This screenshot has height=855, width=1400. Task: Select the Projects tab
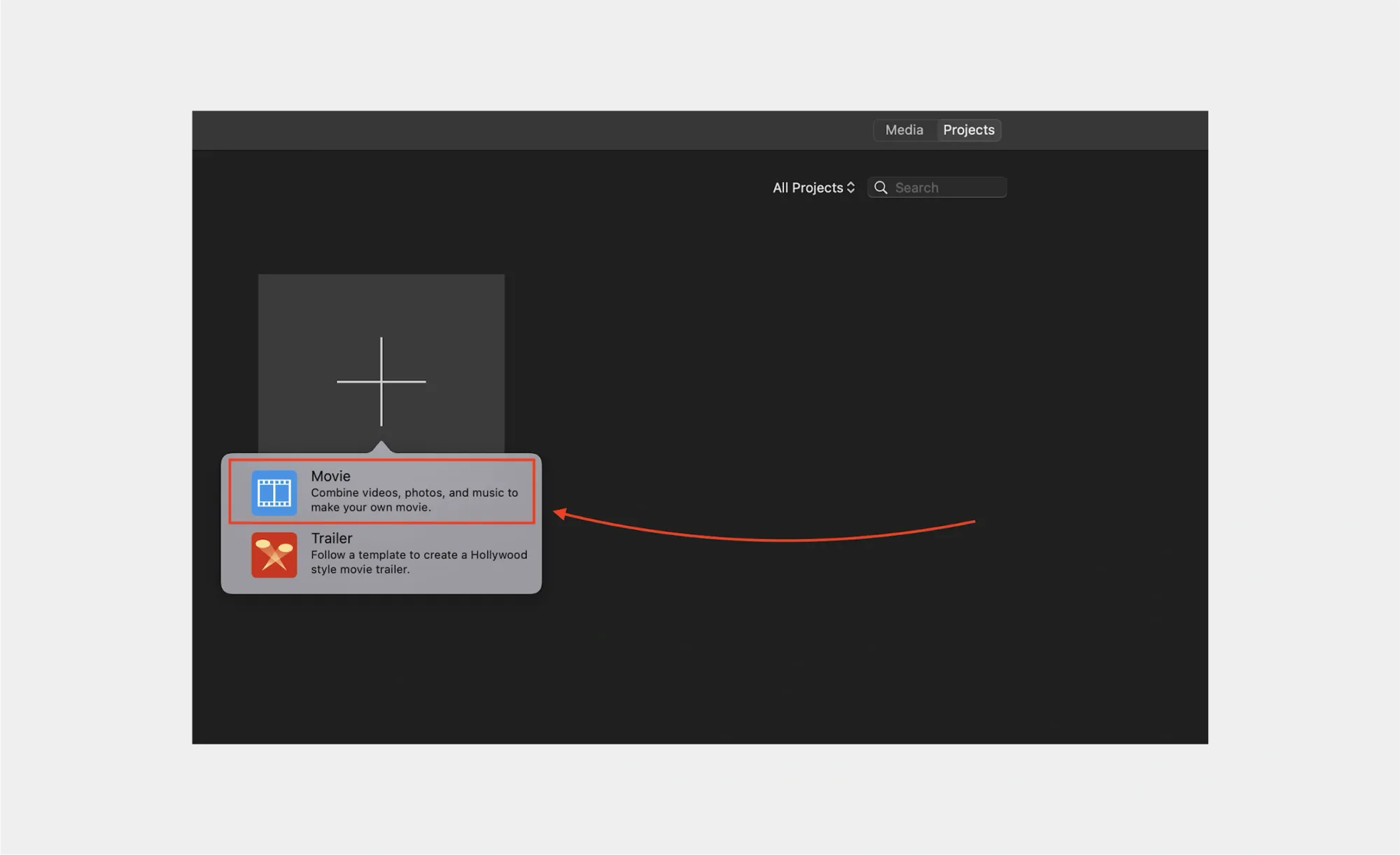968,130
